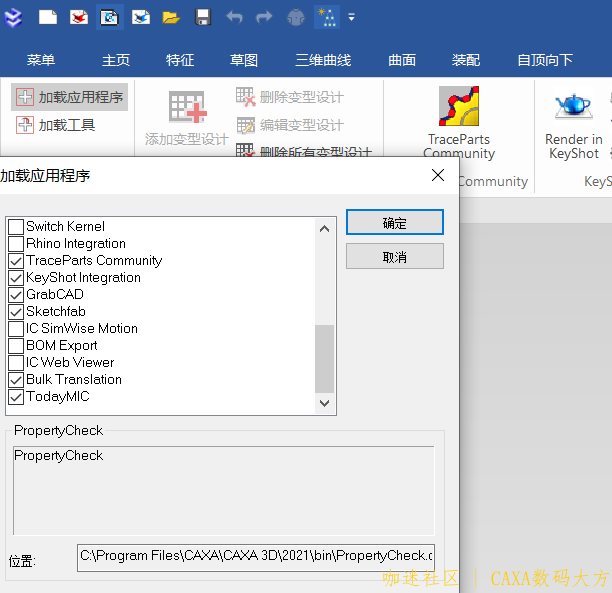Screen dimensions: 612x593
Task: Enable the Switch Kernel checkbox
Action: [16, 226]
